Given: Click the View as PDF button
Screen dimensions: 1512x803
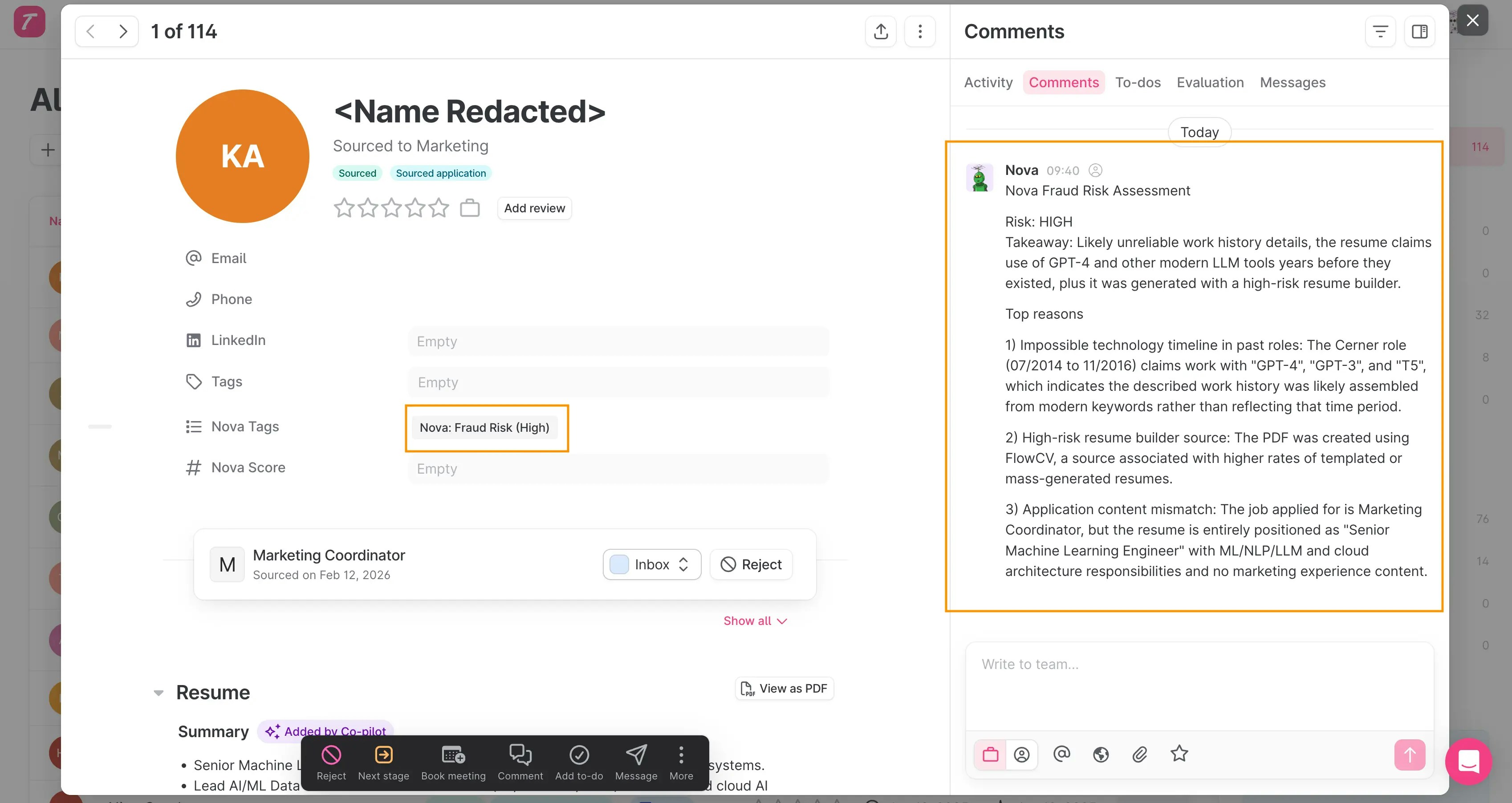Looking at the screenshot, I should click(784, 688).
